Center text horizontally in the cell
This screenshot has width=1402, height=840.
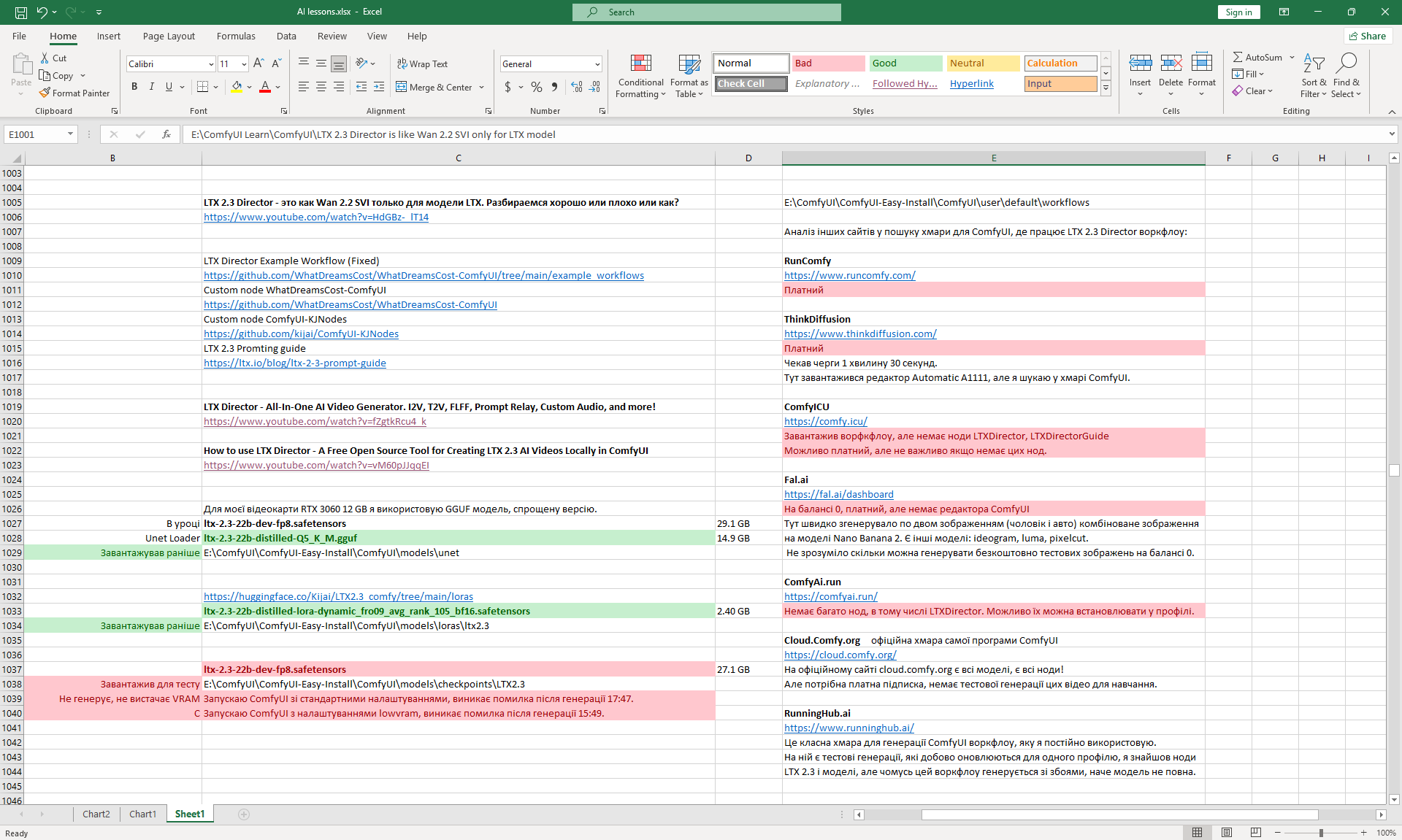pyautogui.click(x=321, y=87)
